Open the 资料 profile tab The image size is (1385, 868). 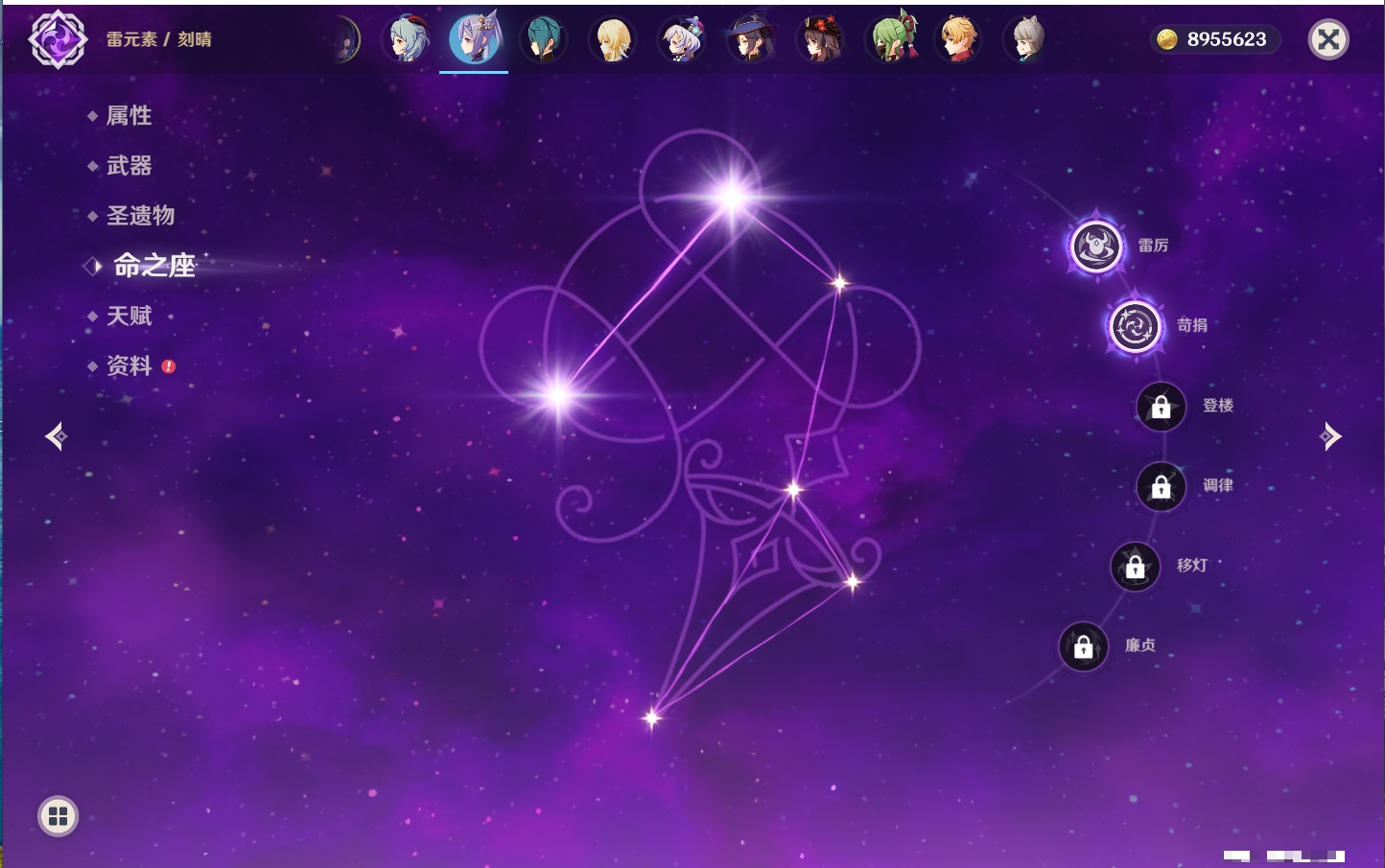click(x=129, y=366)
